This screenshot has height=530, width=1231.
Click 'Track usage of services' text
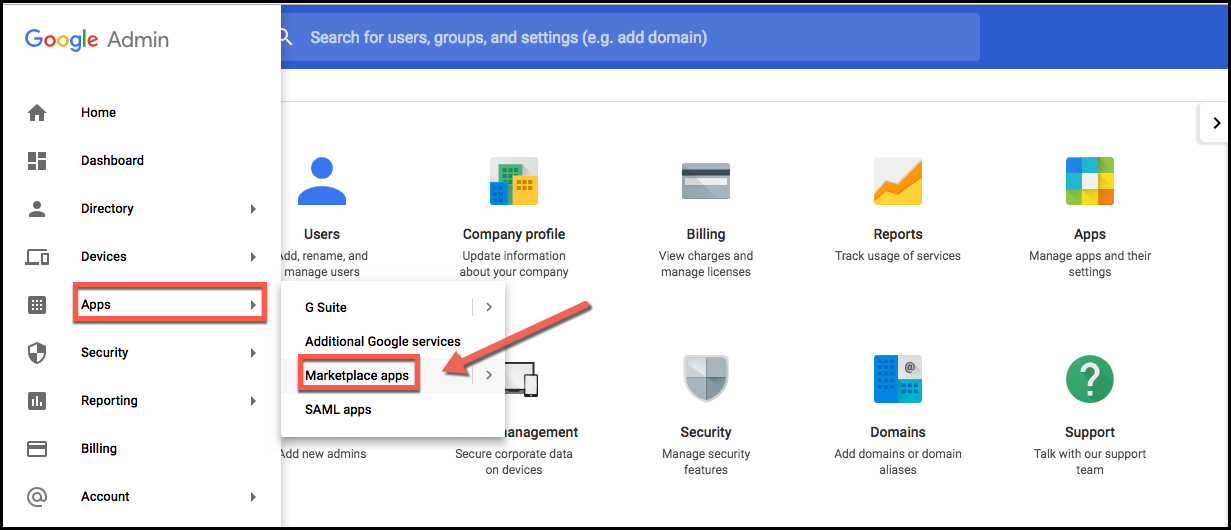click(898, 256)
